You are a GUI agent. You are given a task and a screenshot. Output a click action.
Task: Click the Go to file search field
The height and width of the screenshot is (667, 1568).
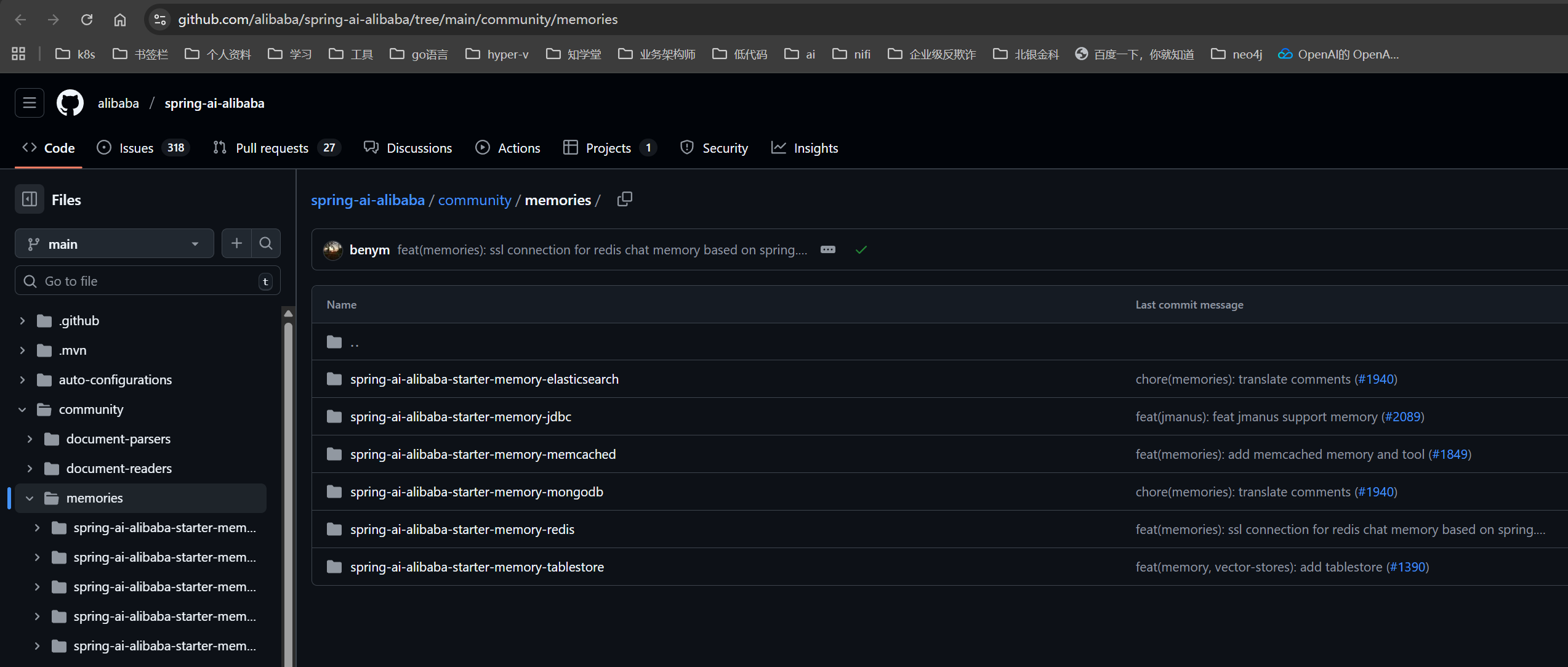[x=148, y=281]
